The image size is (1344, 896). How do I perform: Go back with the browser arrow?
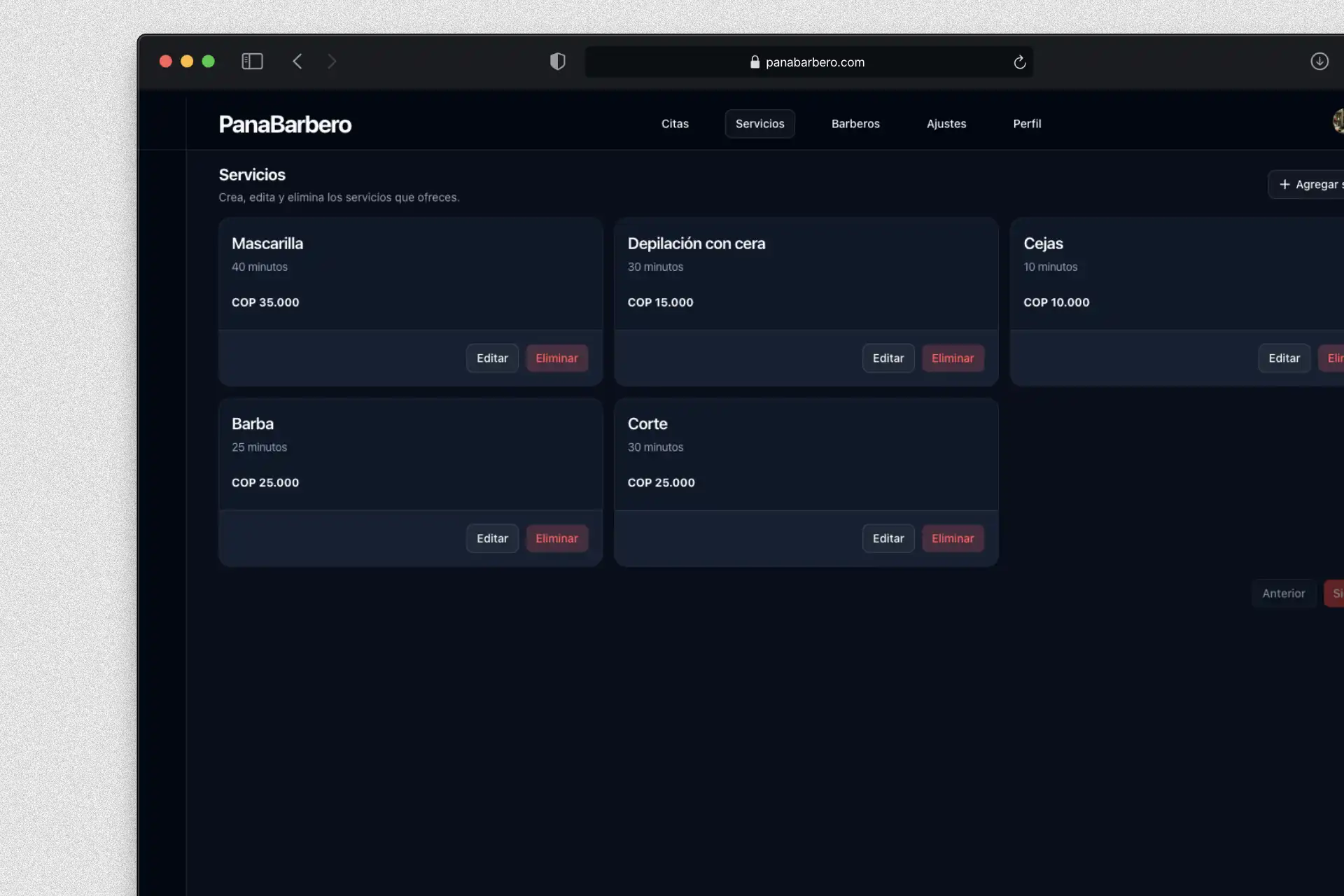coord(297,62)
